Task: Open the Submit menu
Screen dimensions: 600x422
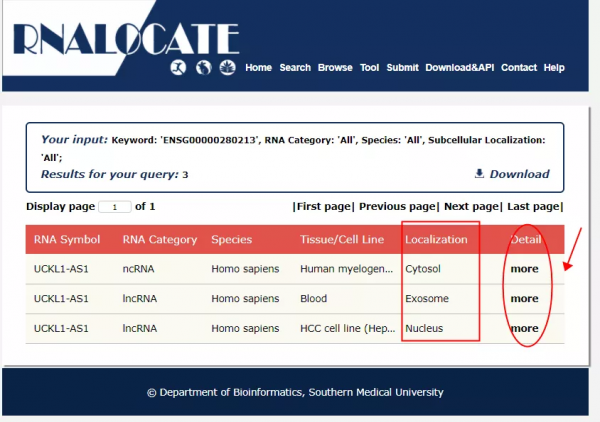Action: [403, 68]
